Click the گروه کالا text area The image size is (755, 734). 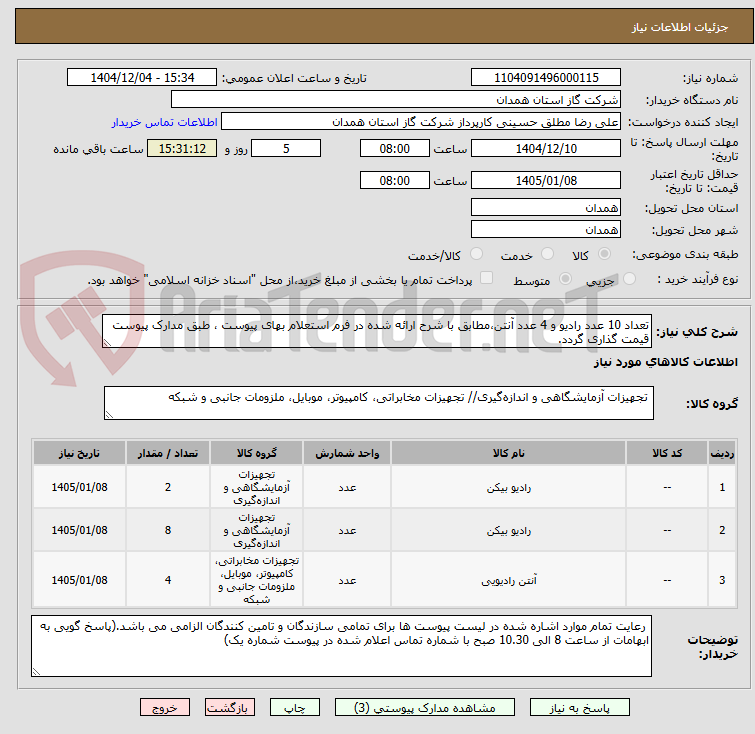coord(379,403)
